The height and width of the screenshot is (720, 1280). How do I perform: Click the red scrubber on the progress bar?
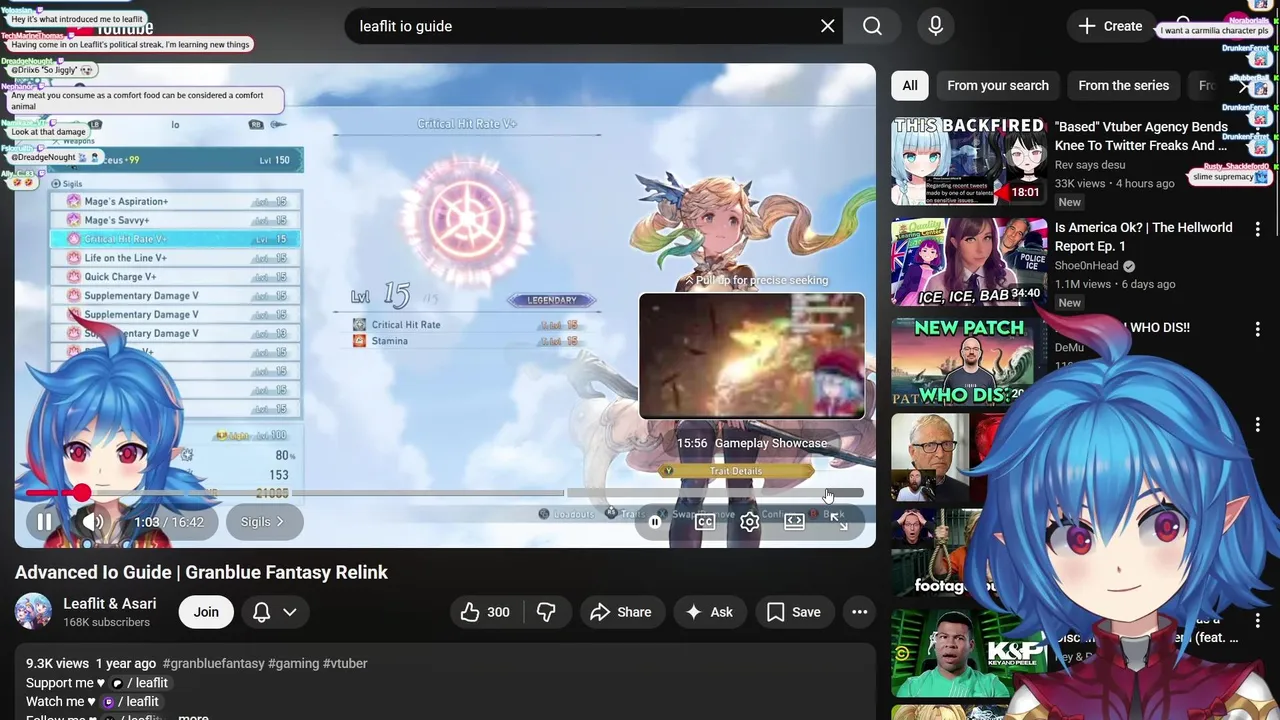pyautogui.click(x=82, y=493)
